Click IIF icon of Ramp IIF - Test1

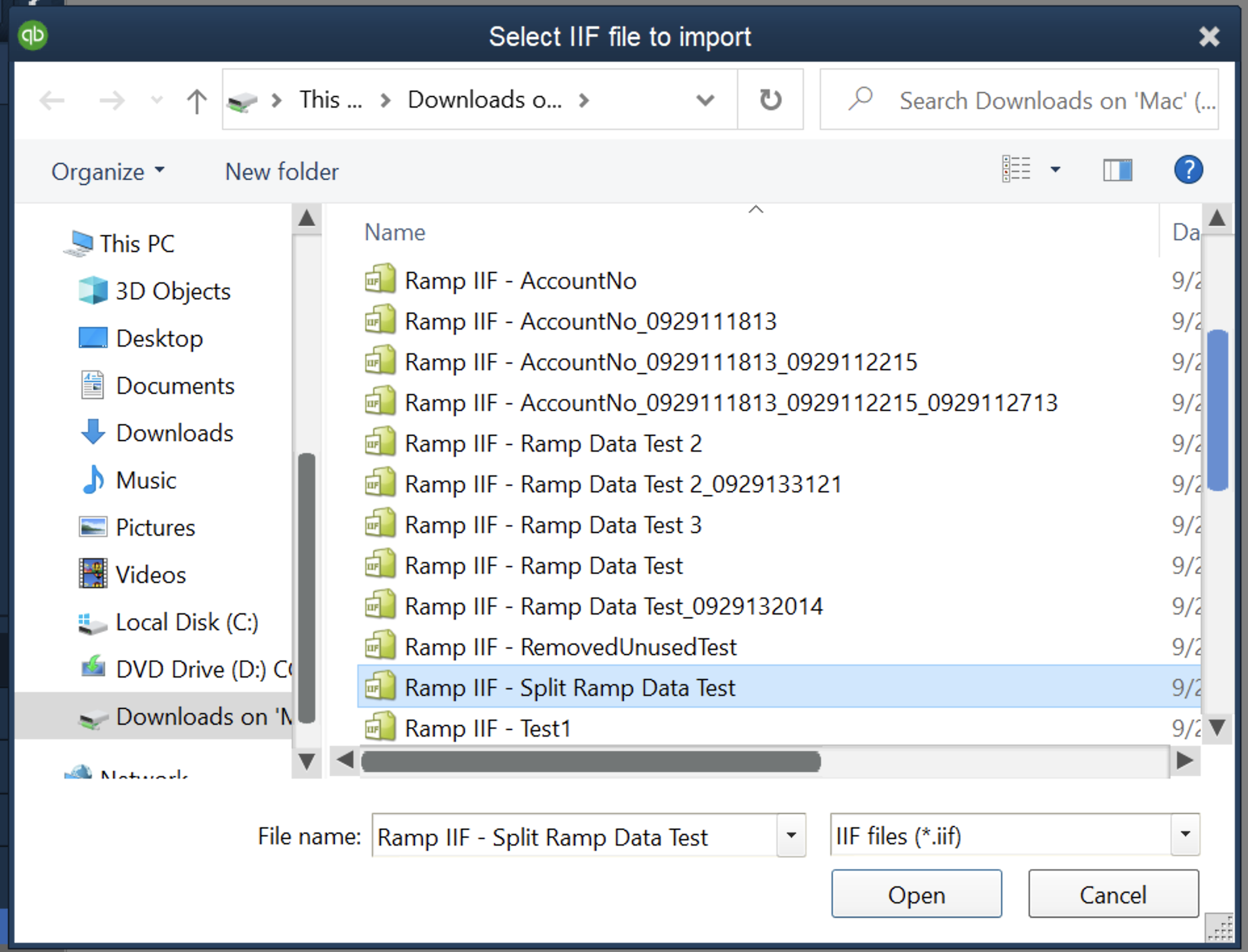380,727
